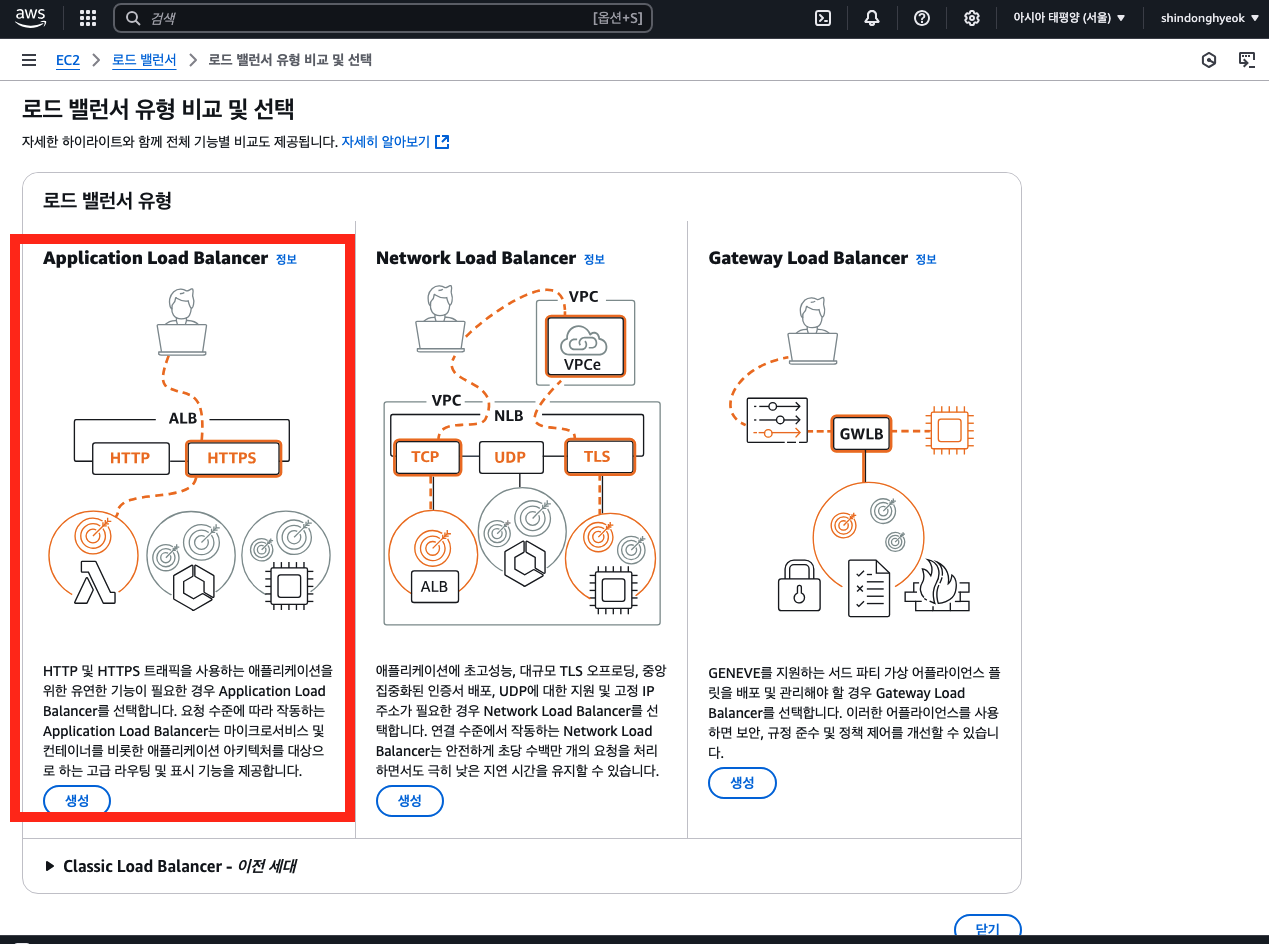Click the ALB target box in NLB diagram

click(434, 586)
